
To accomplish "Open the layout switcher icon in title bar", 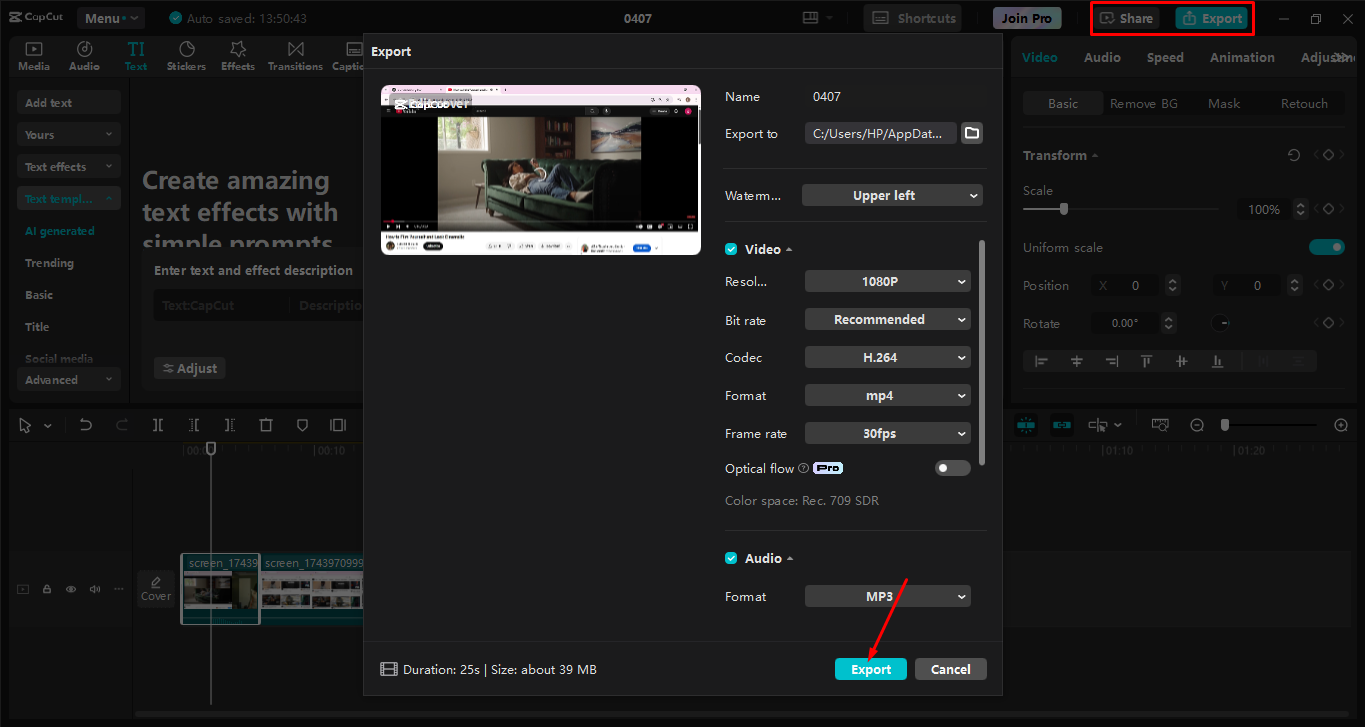I will 817,18.
